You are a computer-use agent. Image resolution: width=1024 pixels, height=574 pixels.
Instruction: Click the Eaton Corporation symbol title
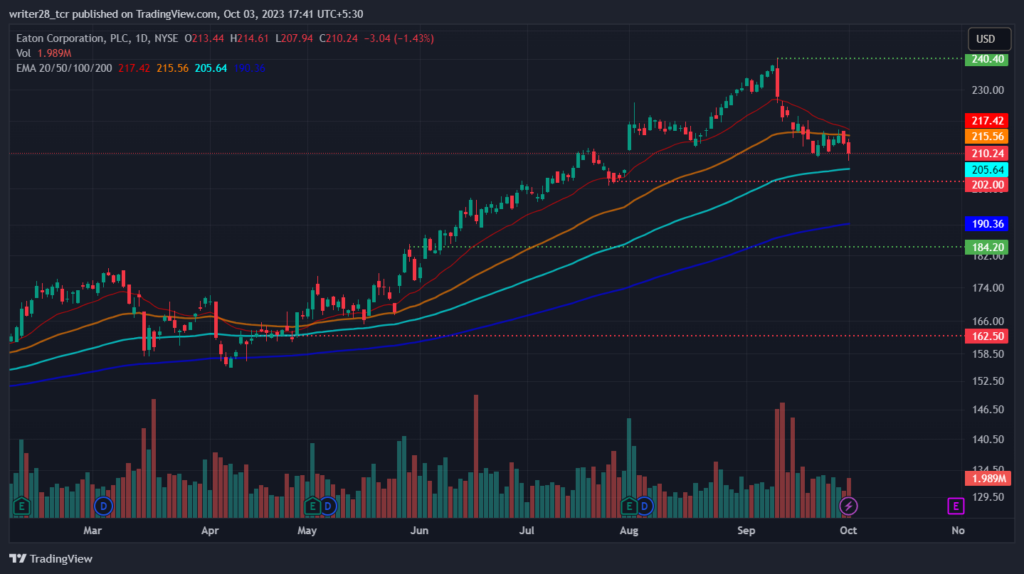tap(97, 39)
